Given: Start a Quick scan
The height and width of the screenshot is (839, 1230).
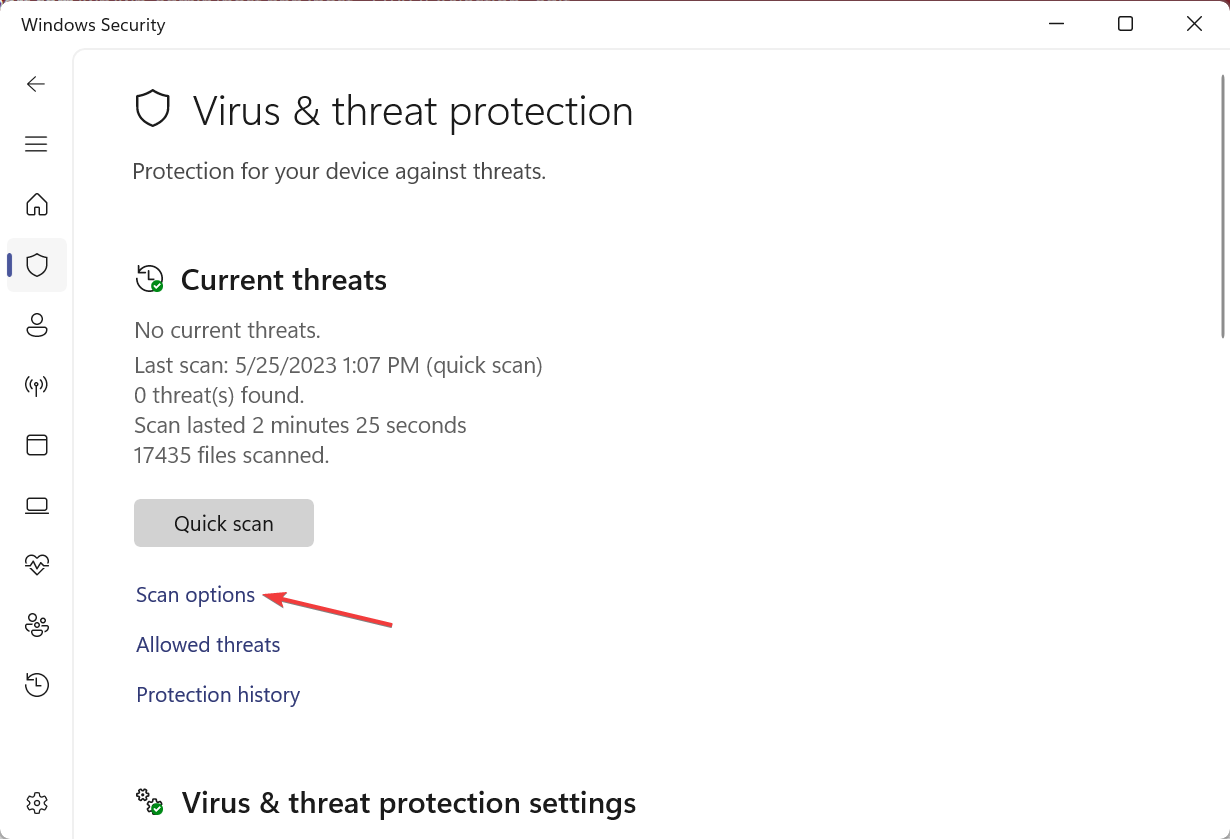Looking at the screenshot, I should click(x=223, y=522).
